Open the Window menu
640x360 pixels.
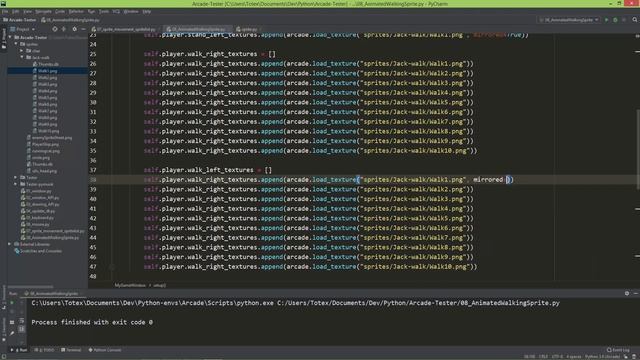pos(131,11)
